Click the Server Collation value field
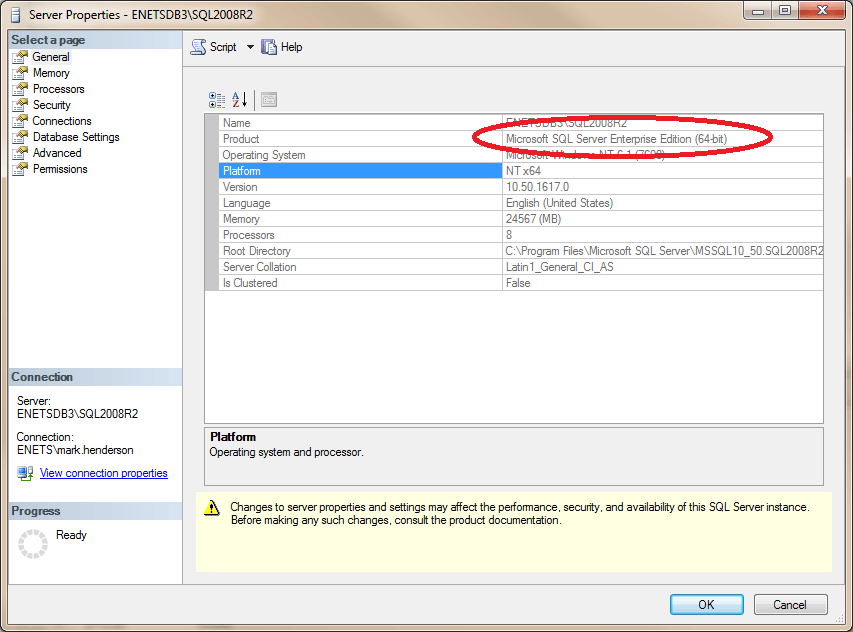Viewport: 853px width, 632px height. [x=662, y=267]
